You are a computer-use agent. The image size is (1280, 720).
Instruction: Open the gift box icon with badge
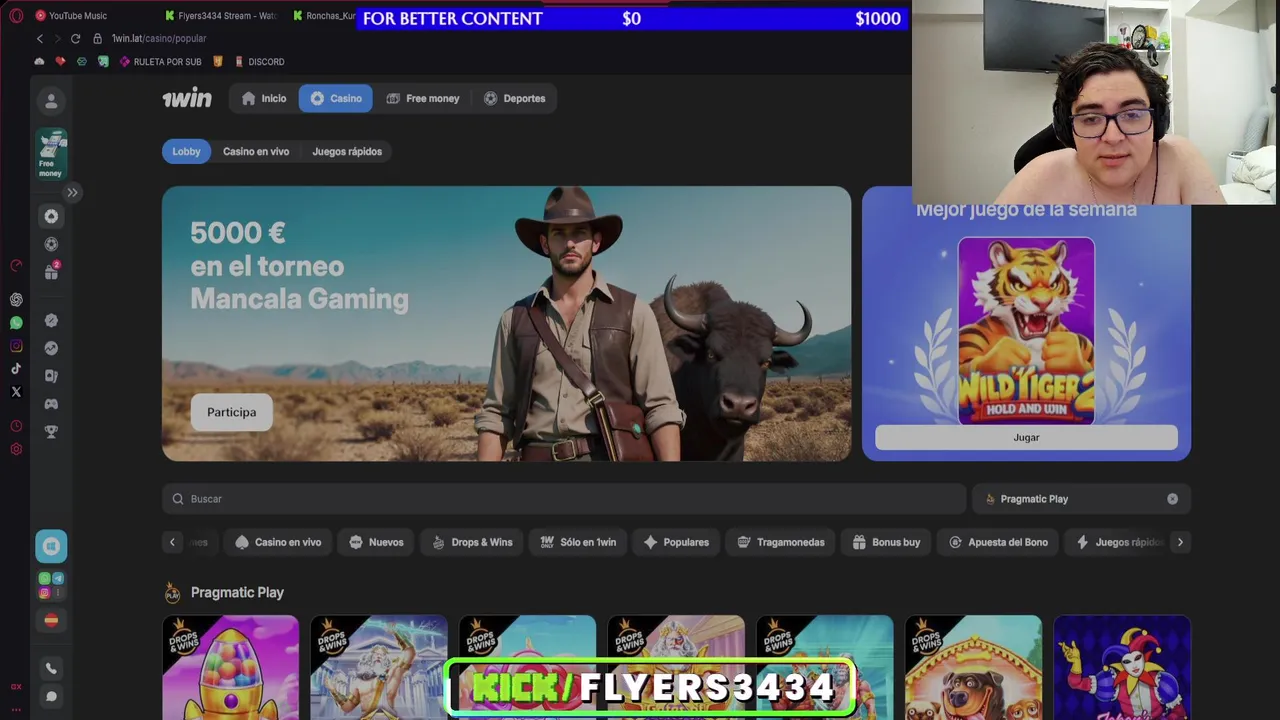51,271
